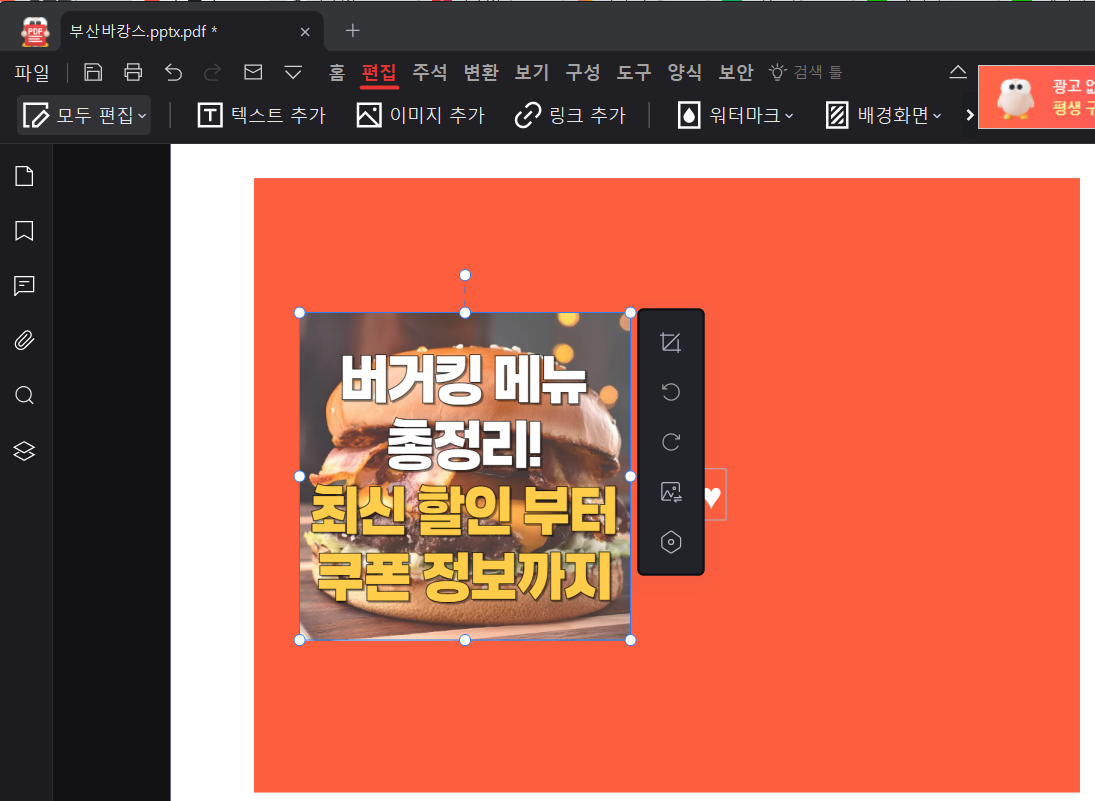The height and width of the screenshot is (801, 1095).
Task: Print the document using printer icon
Action: coord(133,73)
